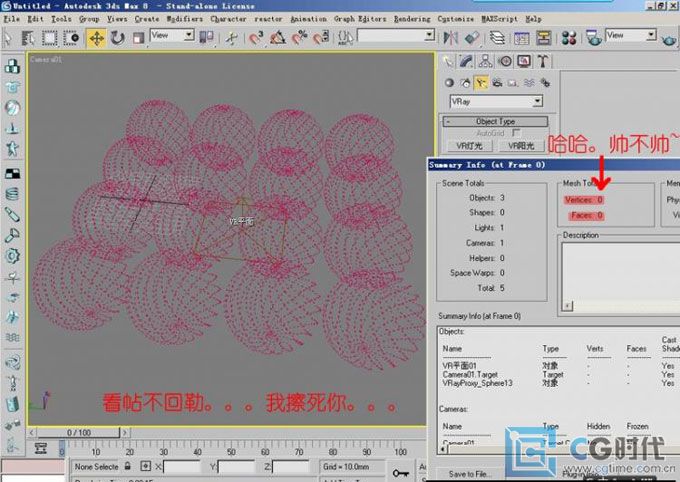Step time slider forward with right arrow
680x482 pixels.
125,433
